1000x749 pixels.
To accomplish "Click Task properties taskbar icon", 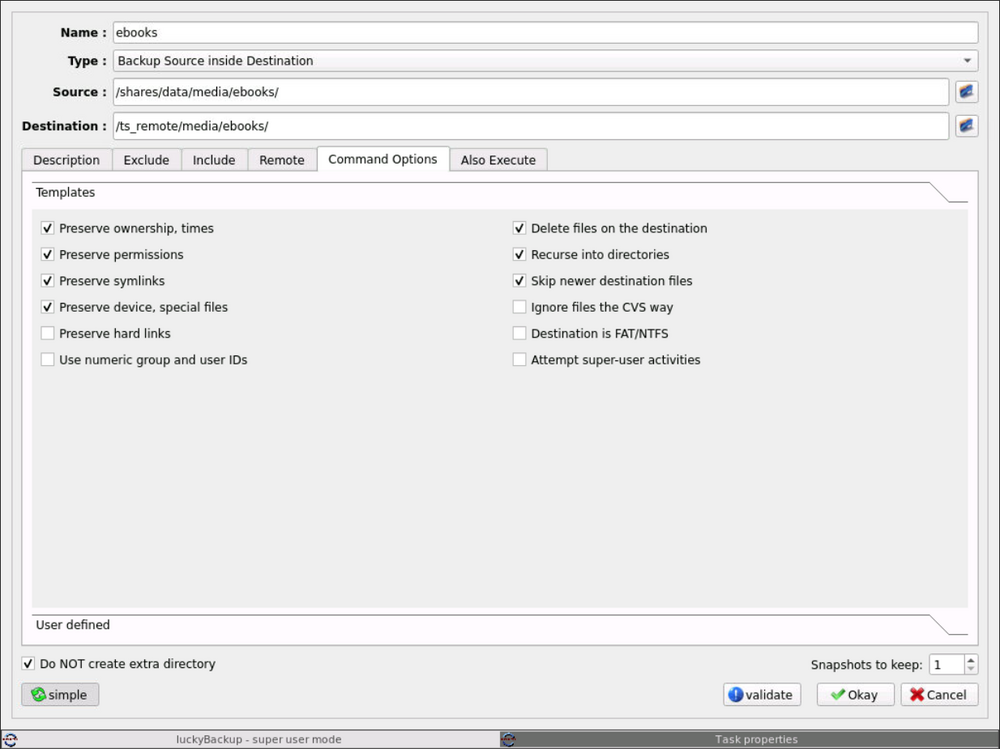I will [x=508, y=739].
